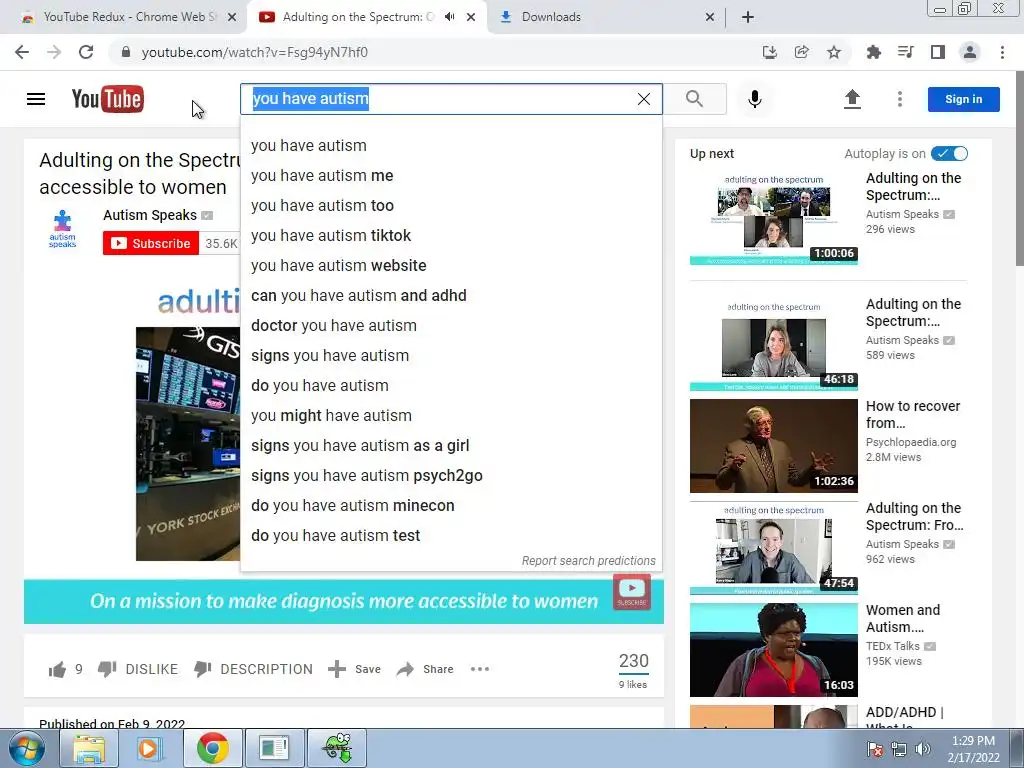Select "signs you have autism as a girl"
Image resolution: width=1024 pixels, height=768 pixels.
point(451,446)
